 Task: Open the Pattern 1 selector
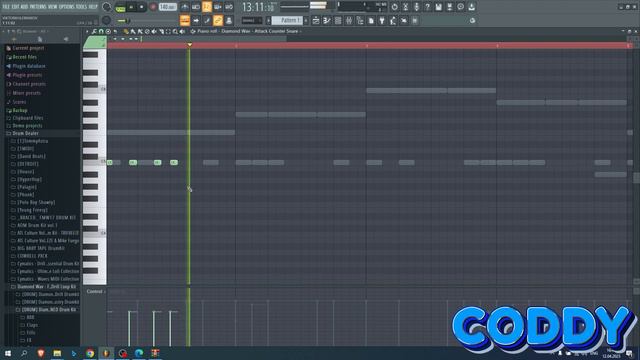tap(288, 20)
